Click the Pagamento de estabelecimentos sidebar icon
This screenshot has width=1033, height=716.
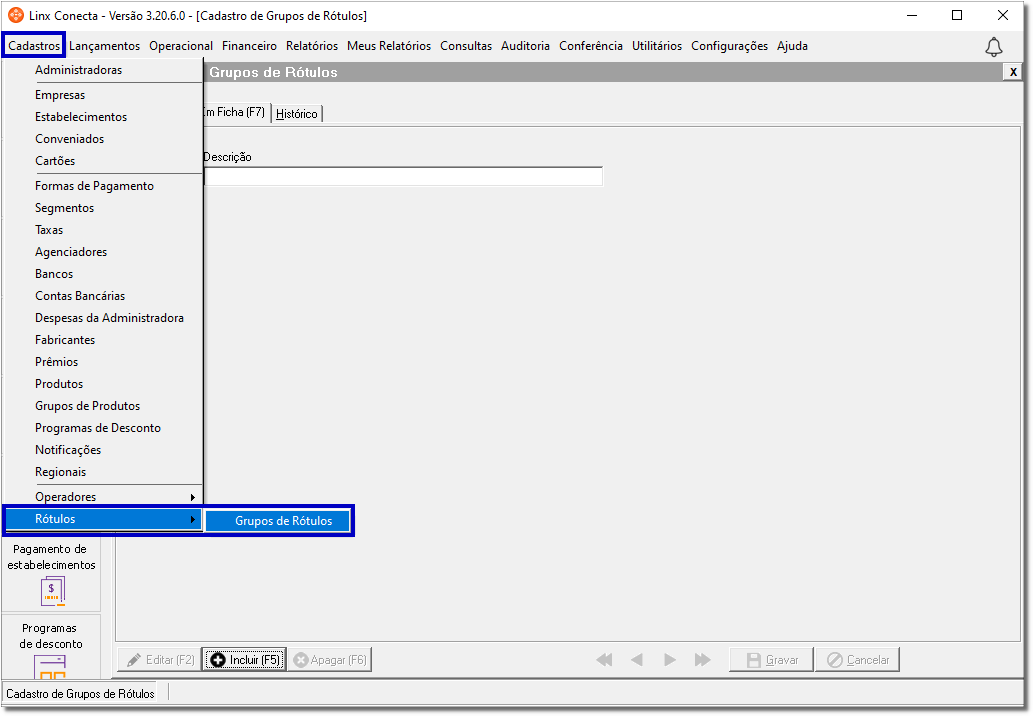pyautogui.click(x=53, y=591)
